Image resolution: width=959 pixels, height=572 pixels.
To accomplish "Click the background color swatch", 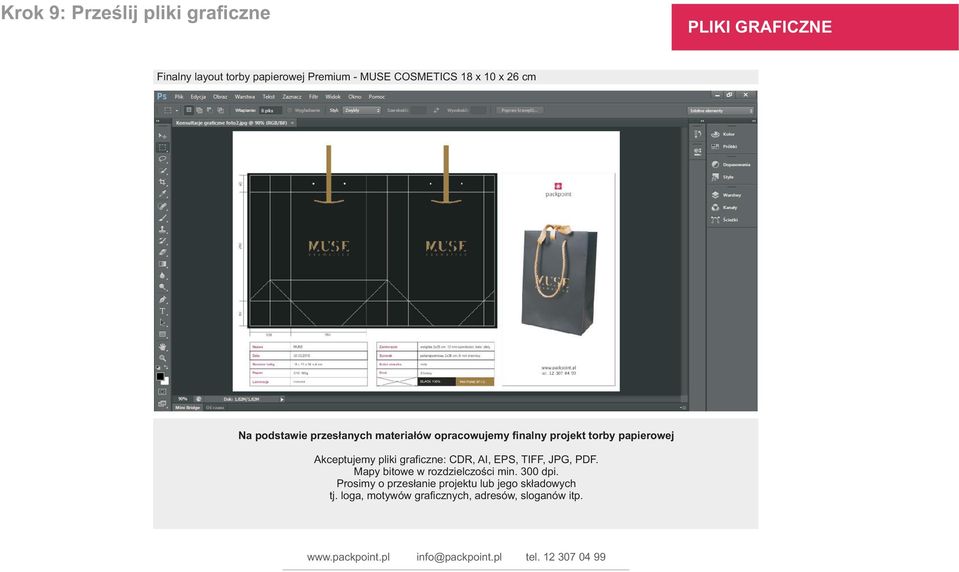I will click(166, 381).
